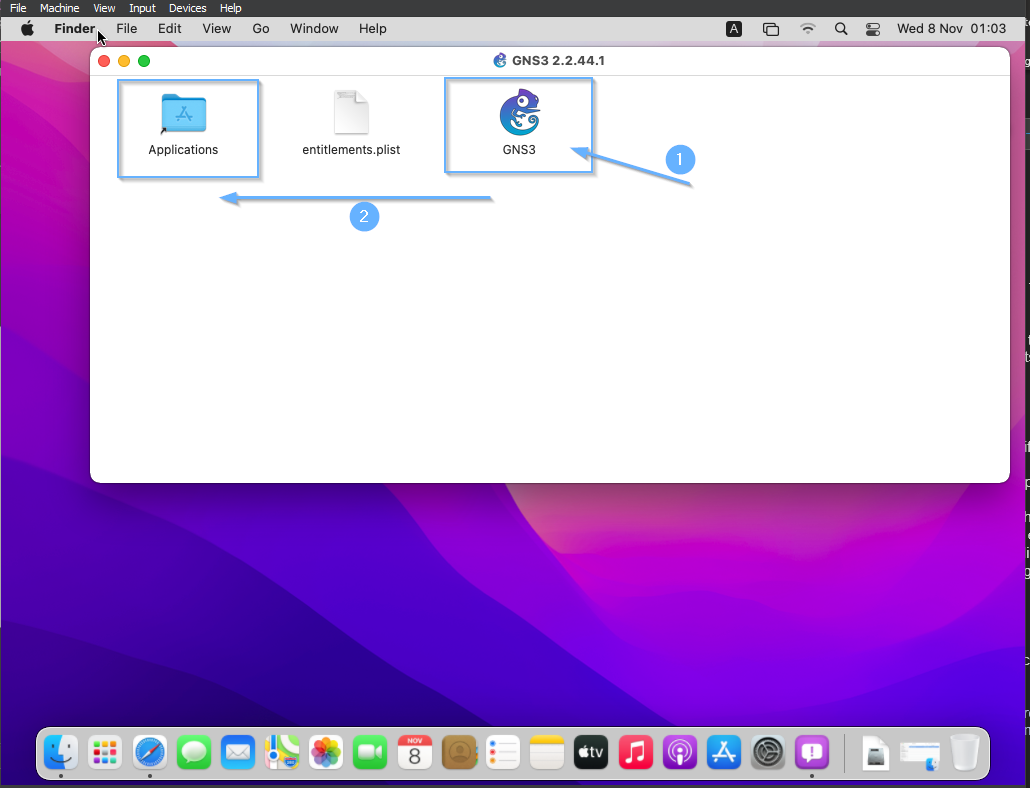Open System Preferences gear in Dock
Screen dimensions: 1030x788
click(x=768, y=751)
